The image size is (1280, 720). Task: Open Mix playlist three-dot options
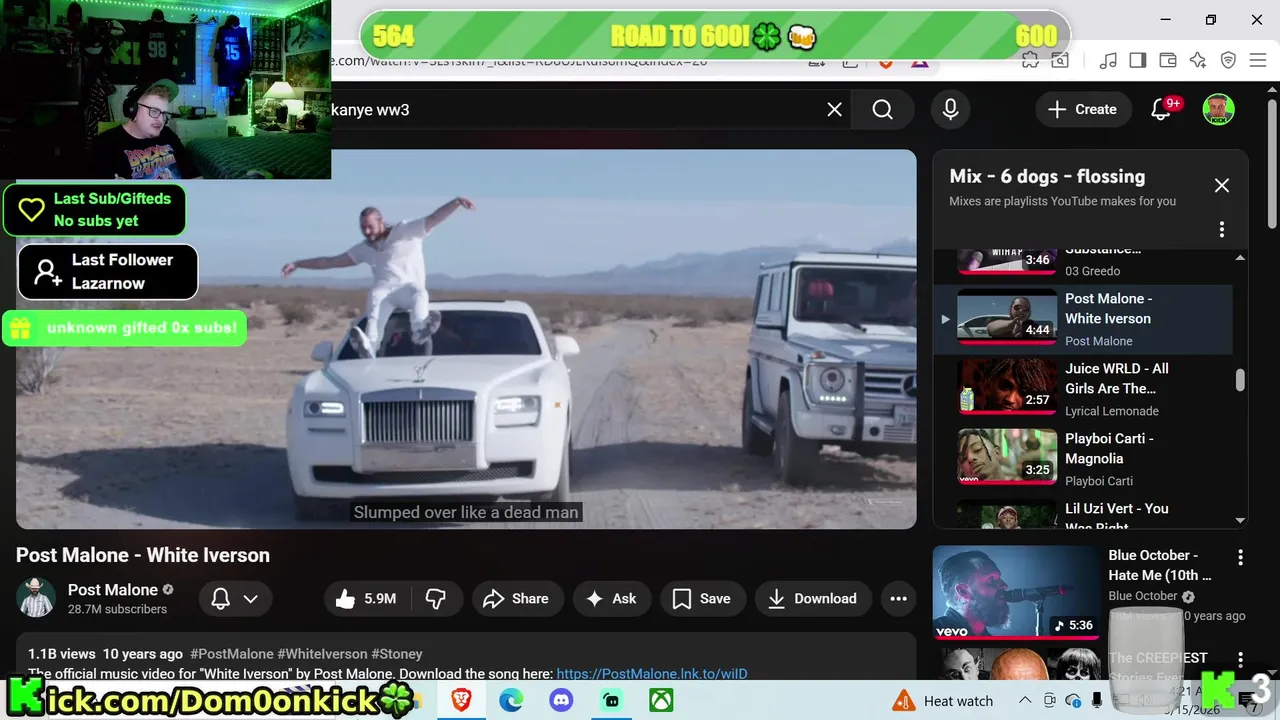tap(1221, 230)
